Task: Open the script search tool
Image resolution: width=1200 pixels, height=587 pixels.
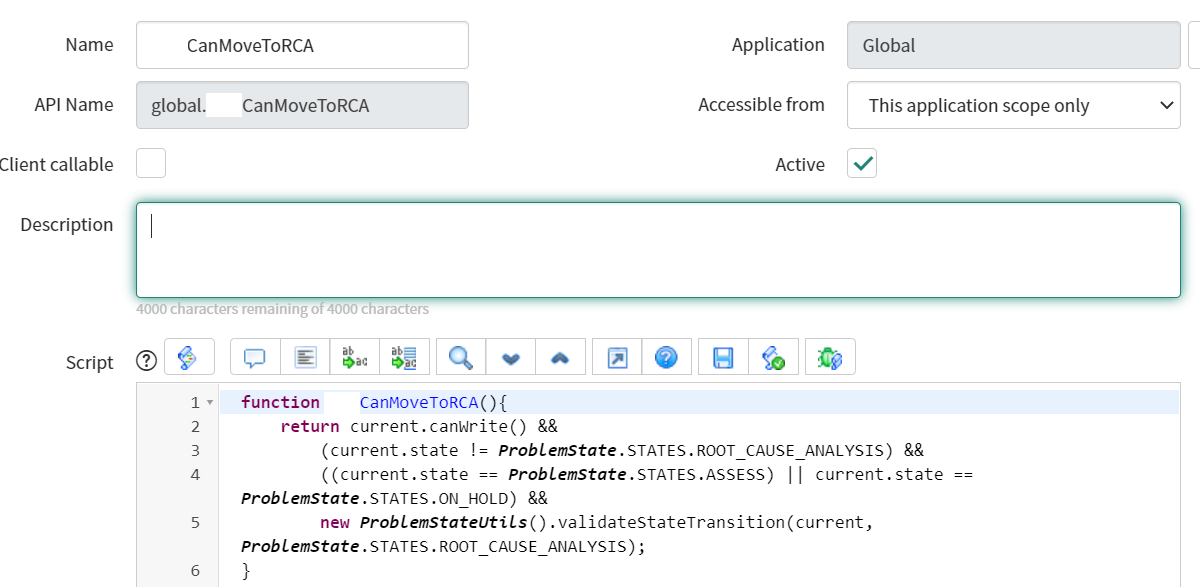Action: [460, 356]
